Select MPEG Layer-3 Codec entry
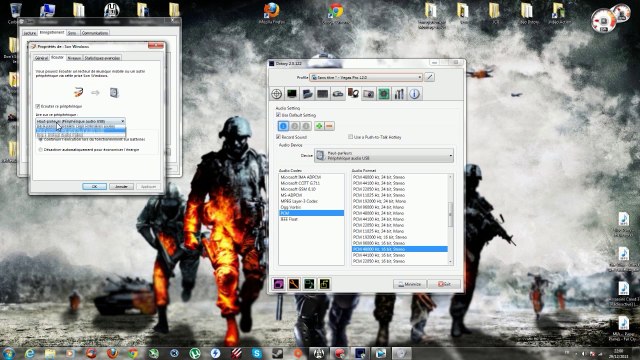The image size is (640, 360). 311,201
